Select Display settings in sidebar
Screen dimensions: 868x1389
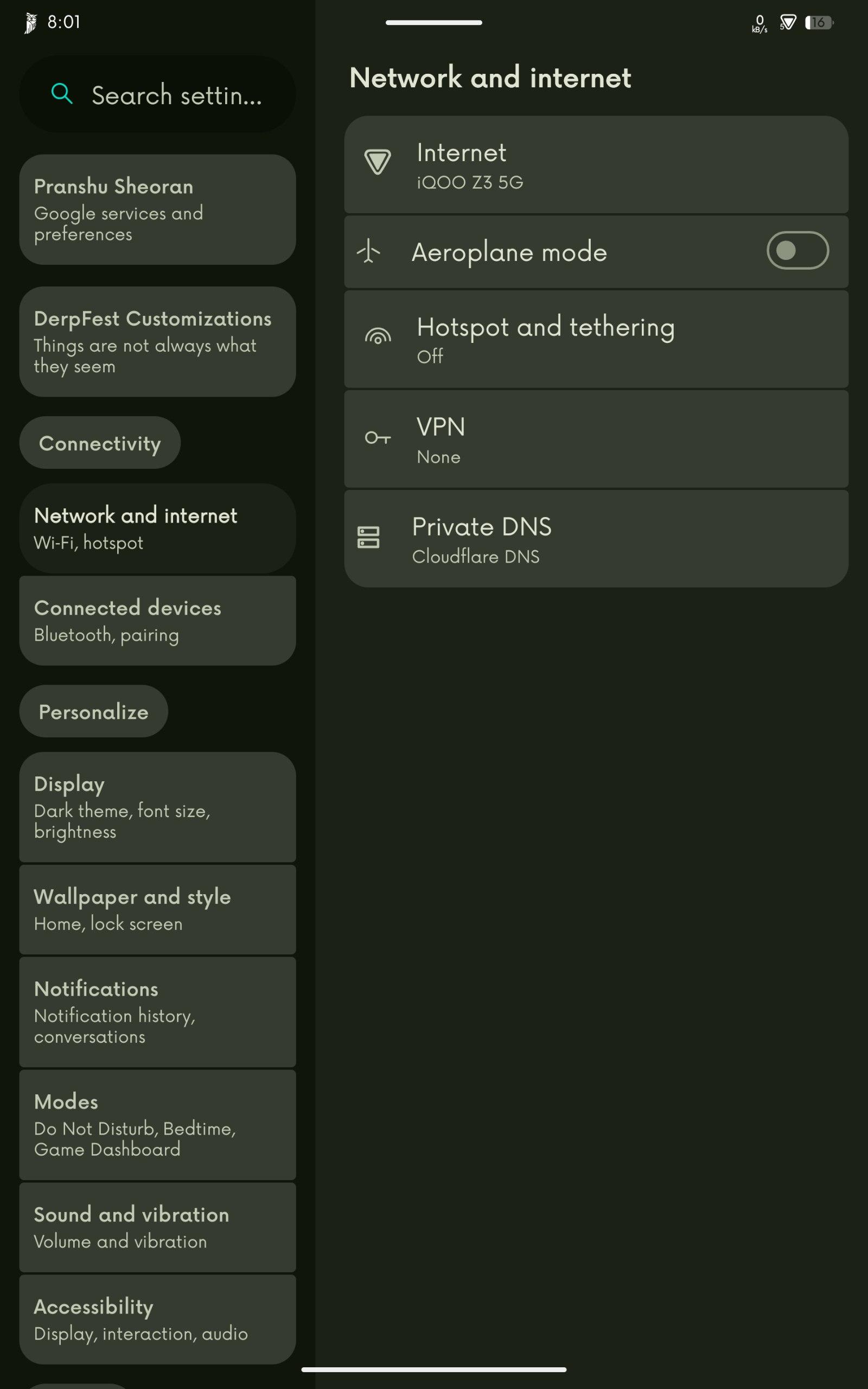pyautogui.click(x=157, y=807)
